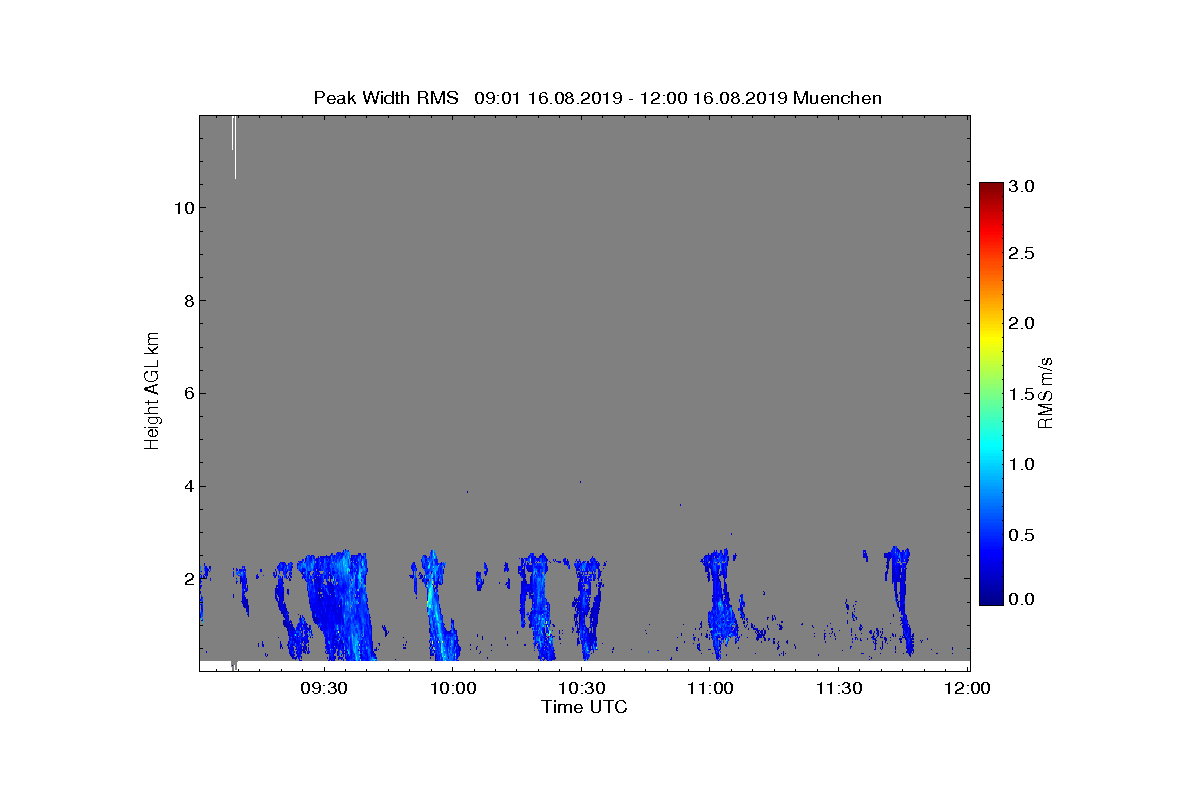Click the 'Height AGL km' axis label
Viewport: 1200px width, 800px height.
pyautogui.click(x=153, y=391)
